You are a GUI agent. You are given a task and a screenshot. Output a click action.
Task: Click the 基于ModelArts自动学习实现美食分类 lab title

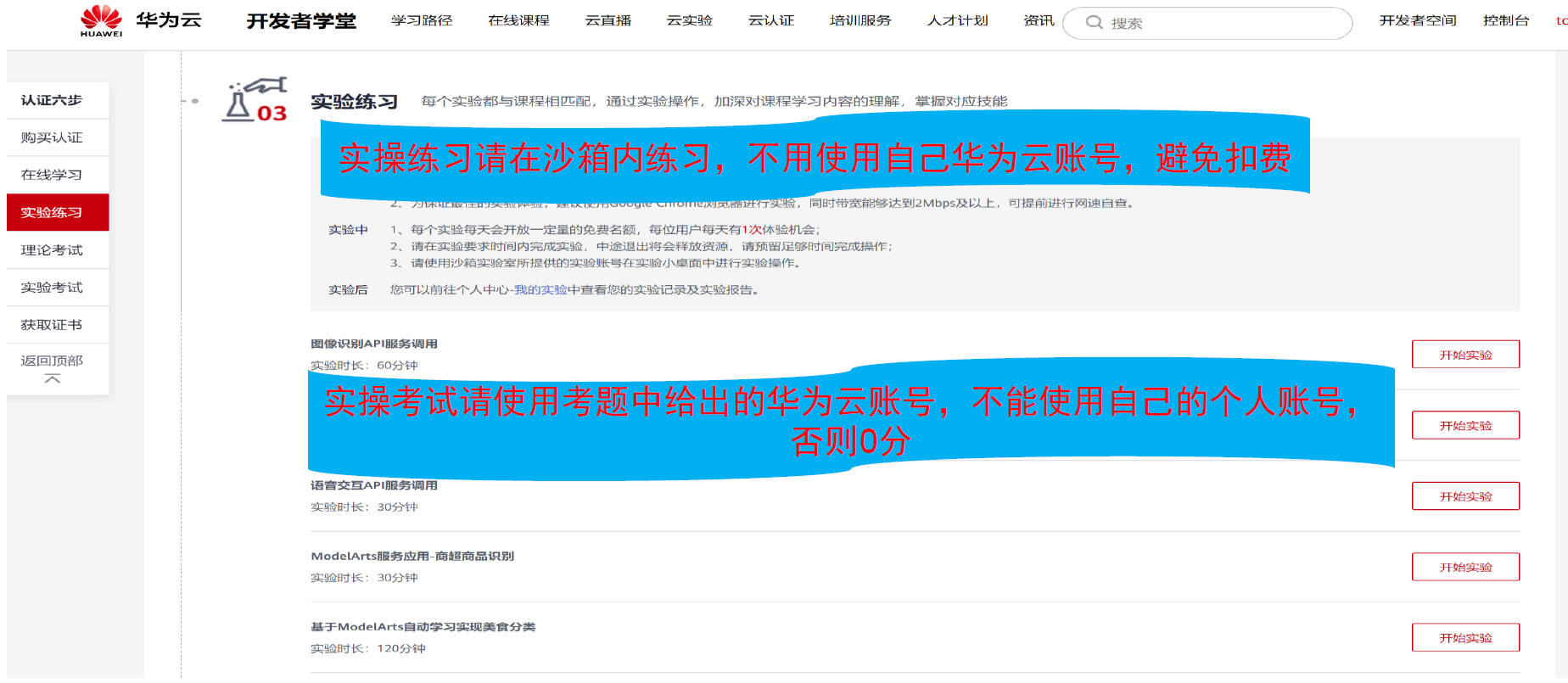(423, 627)
